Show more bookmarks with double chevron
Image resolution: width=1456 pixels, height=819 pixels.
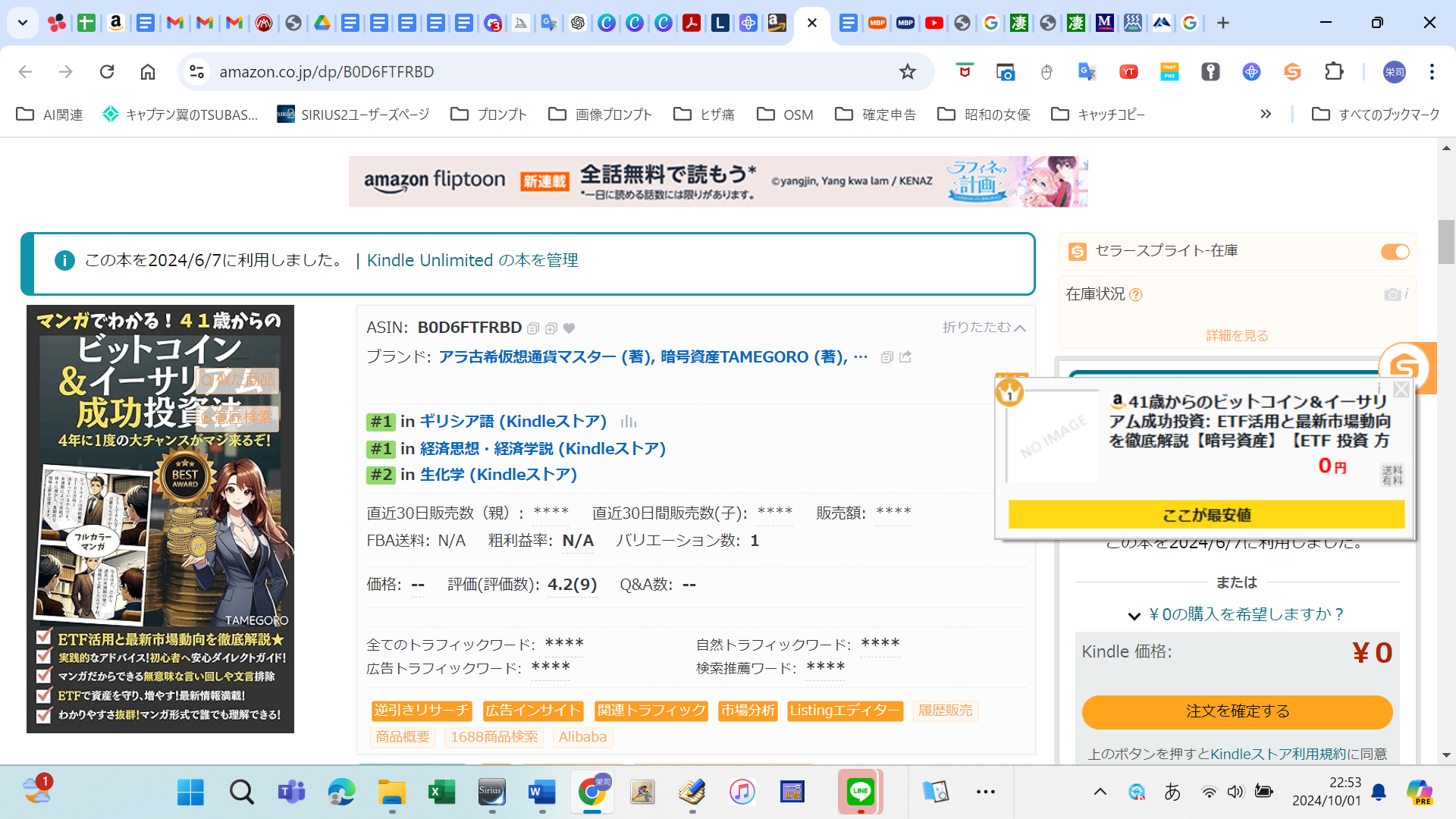pos(1265,114)
